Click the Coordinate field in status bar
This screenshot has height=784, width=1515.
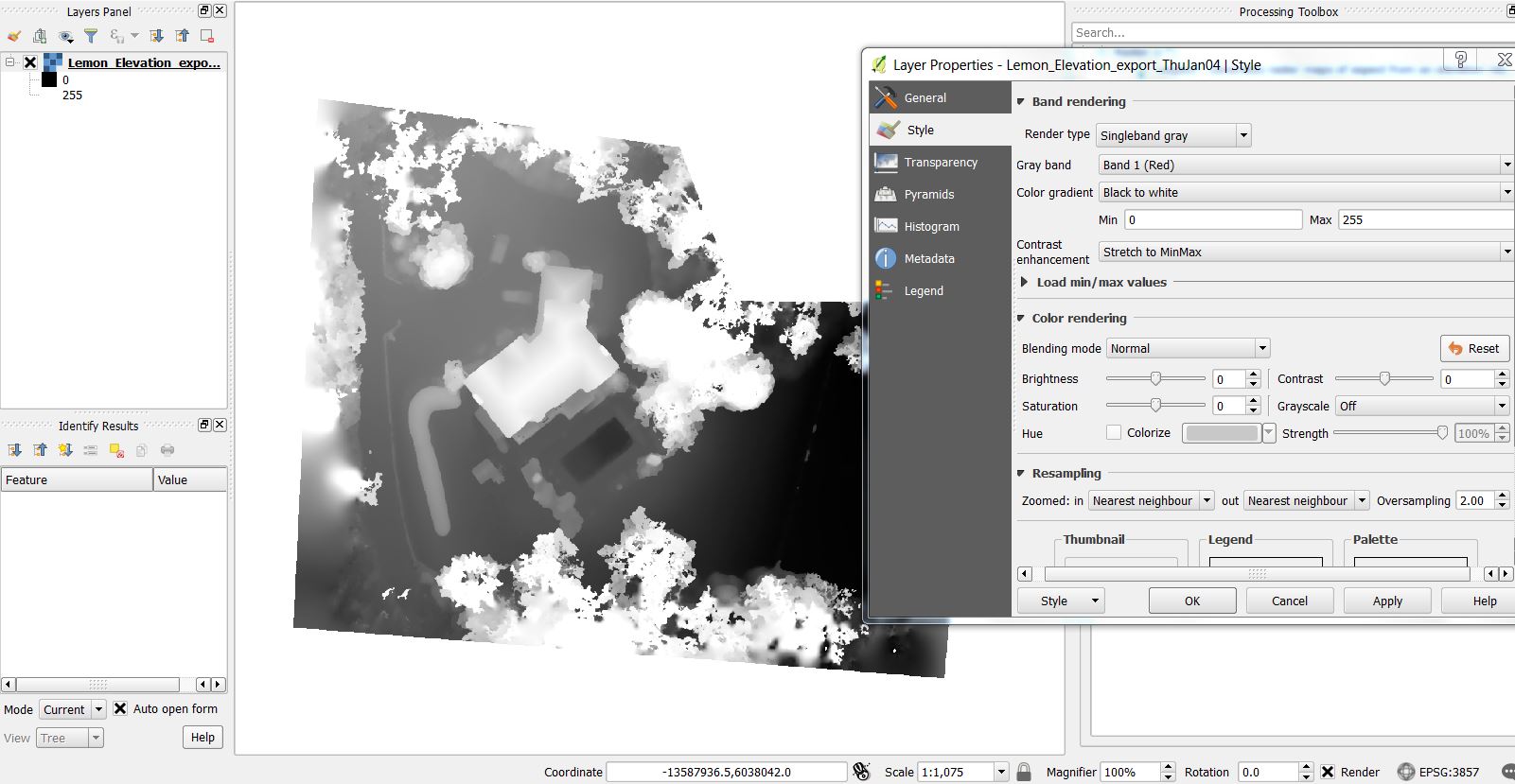pyautogui.click(x=727, y=772)
